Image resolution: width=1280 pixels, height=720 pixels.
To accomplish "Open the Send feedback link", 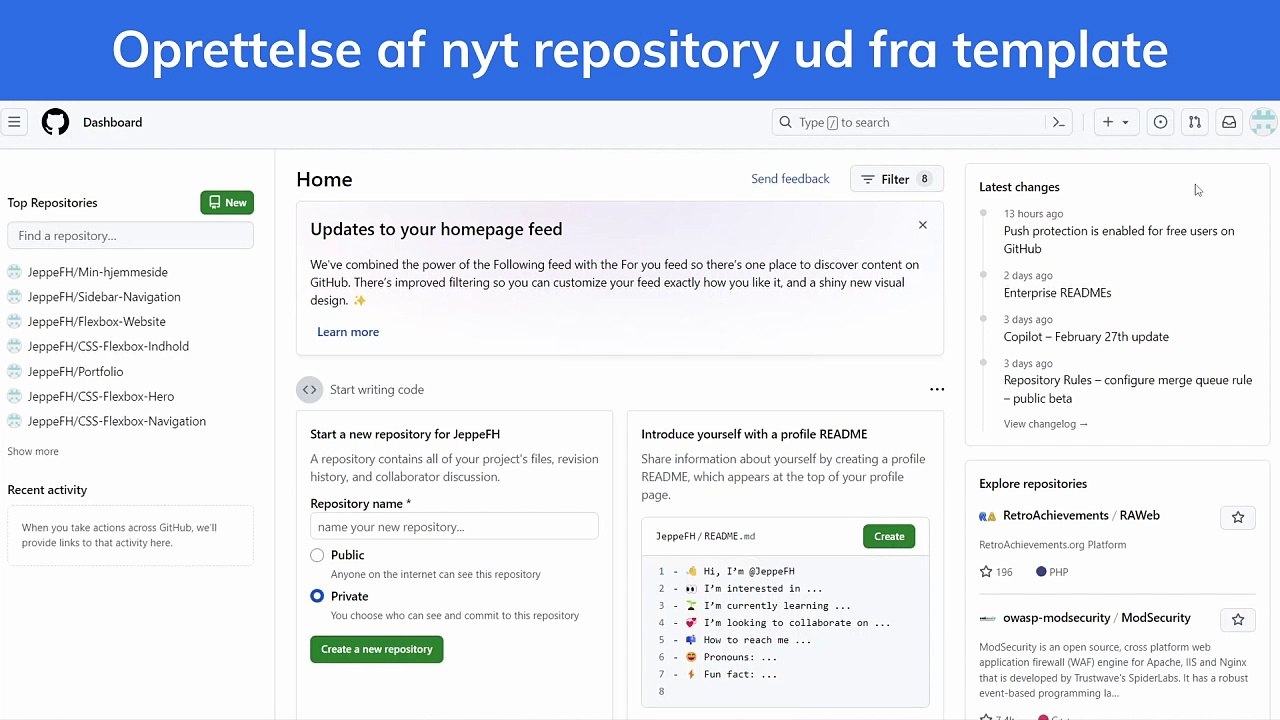I will point(790,179).
